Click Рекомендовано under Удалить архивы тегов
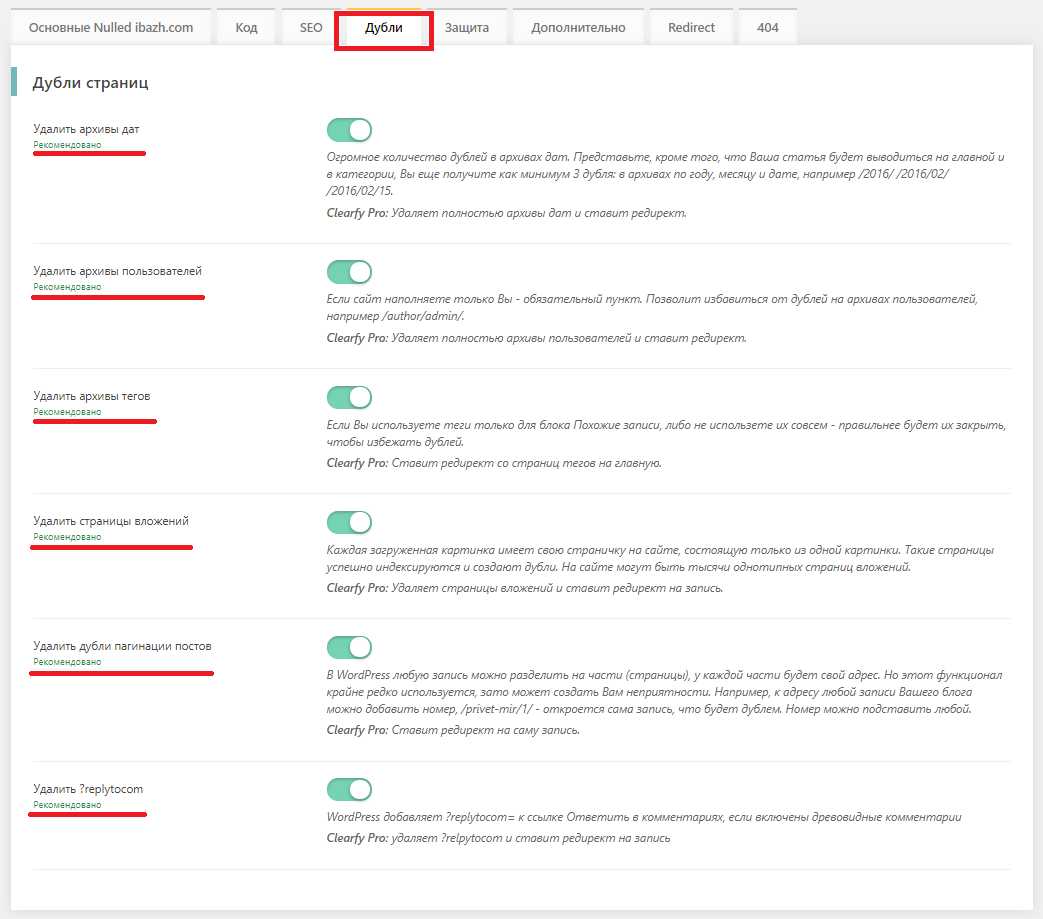Image resolution: width=1043 pixels, height=919 pixels. [x=67, y=412]
